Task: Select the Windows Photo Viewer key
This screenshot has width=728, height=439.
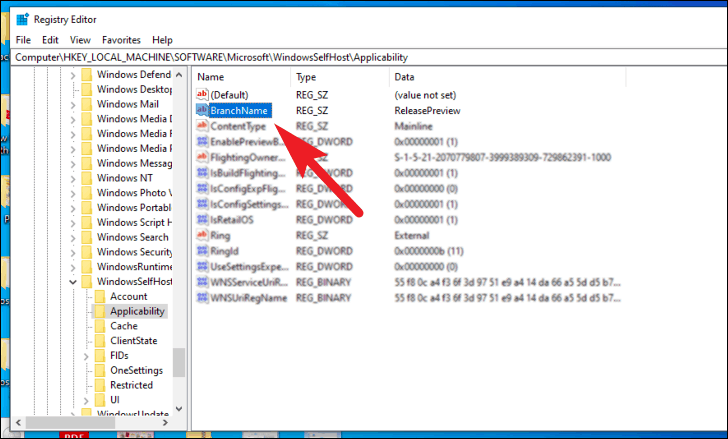Action: pos(134,193)
